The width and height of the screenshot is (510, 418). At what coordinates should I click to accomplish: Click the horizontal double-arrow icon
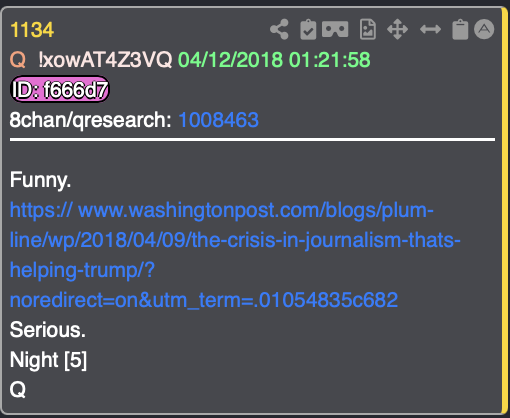430,29
